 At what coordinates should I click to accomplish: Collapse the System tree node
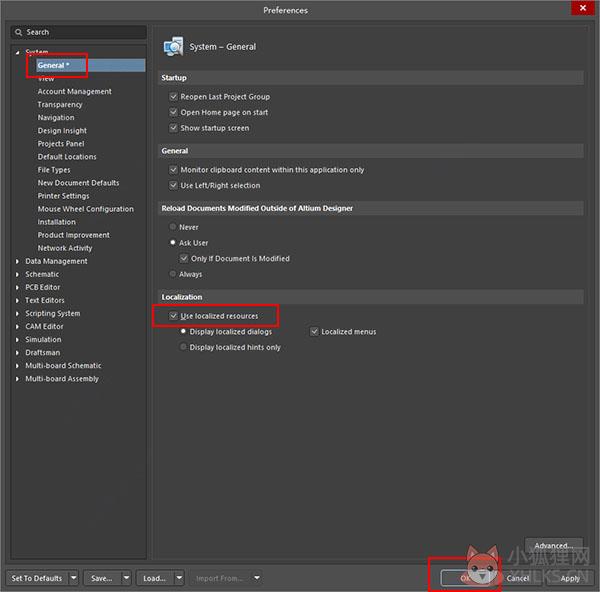pos(17,52)
